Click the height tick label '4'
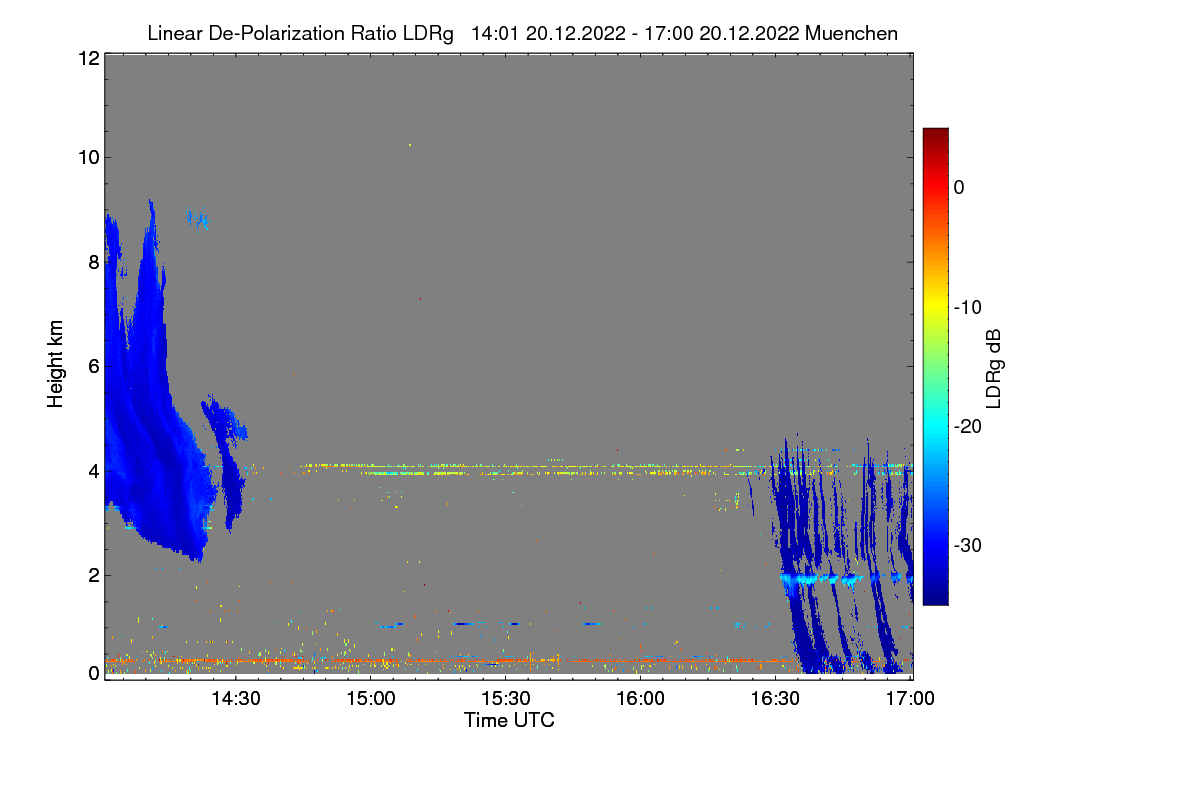Viewport: 1200px width, 800px height. [93, 470]
